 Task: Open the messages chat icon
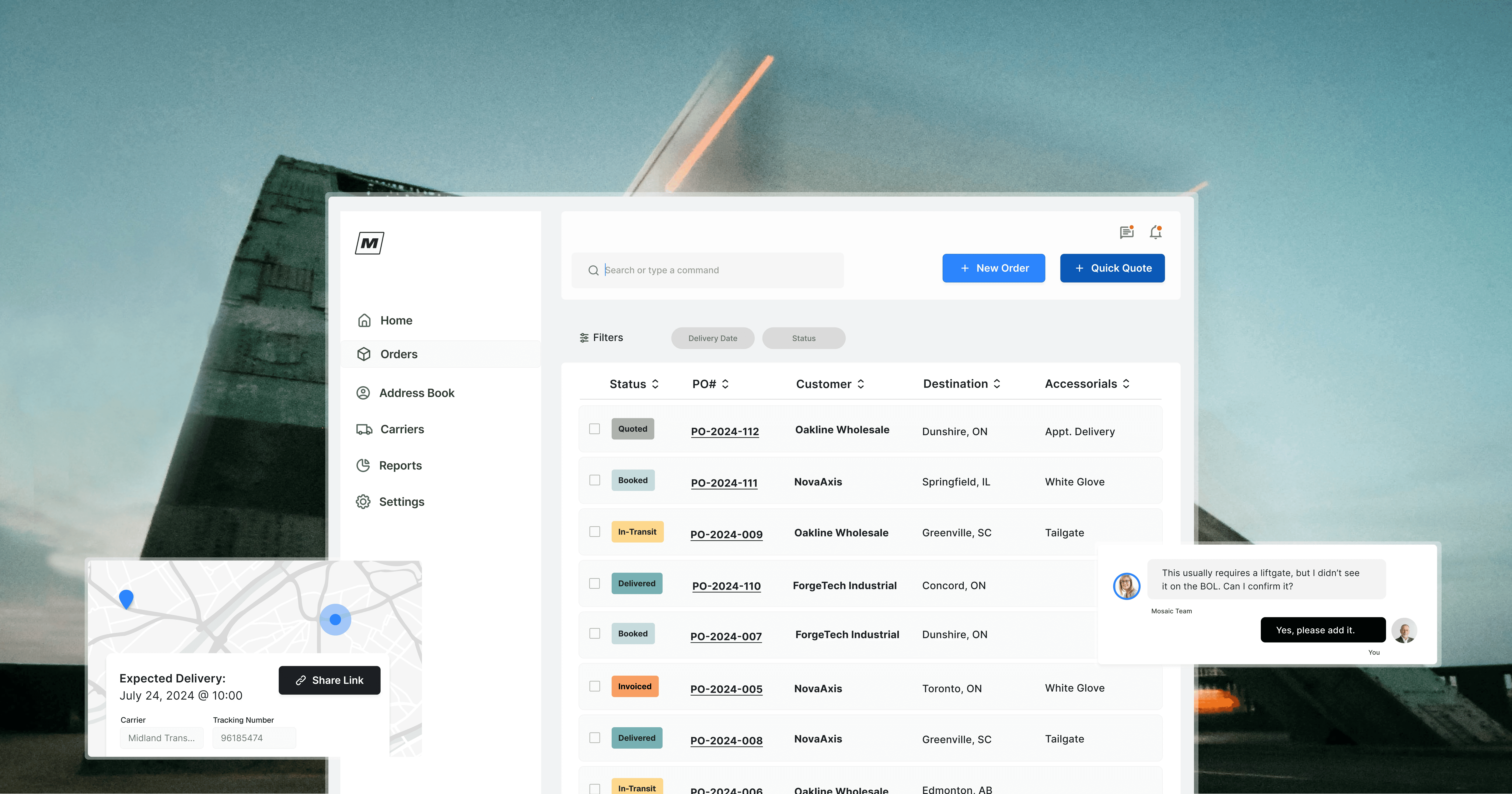pos(1126,232)
